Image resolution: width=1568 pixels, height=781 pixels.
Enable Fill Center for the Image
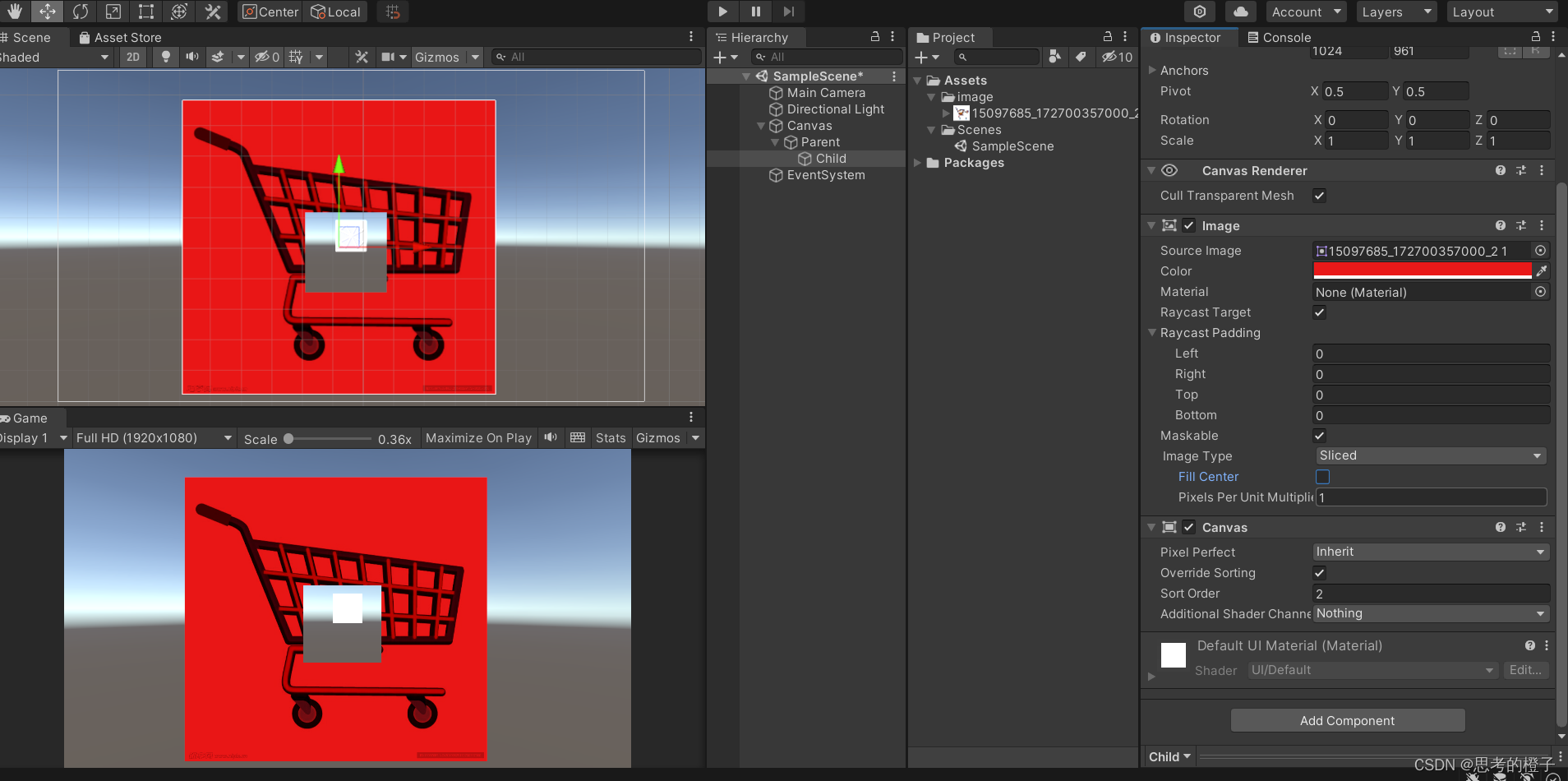tap(1323, 477)
